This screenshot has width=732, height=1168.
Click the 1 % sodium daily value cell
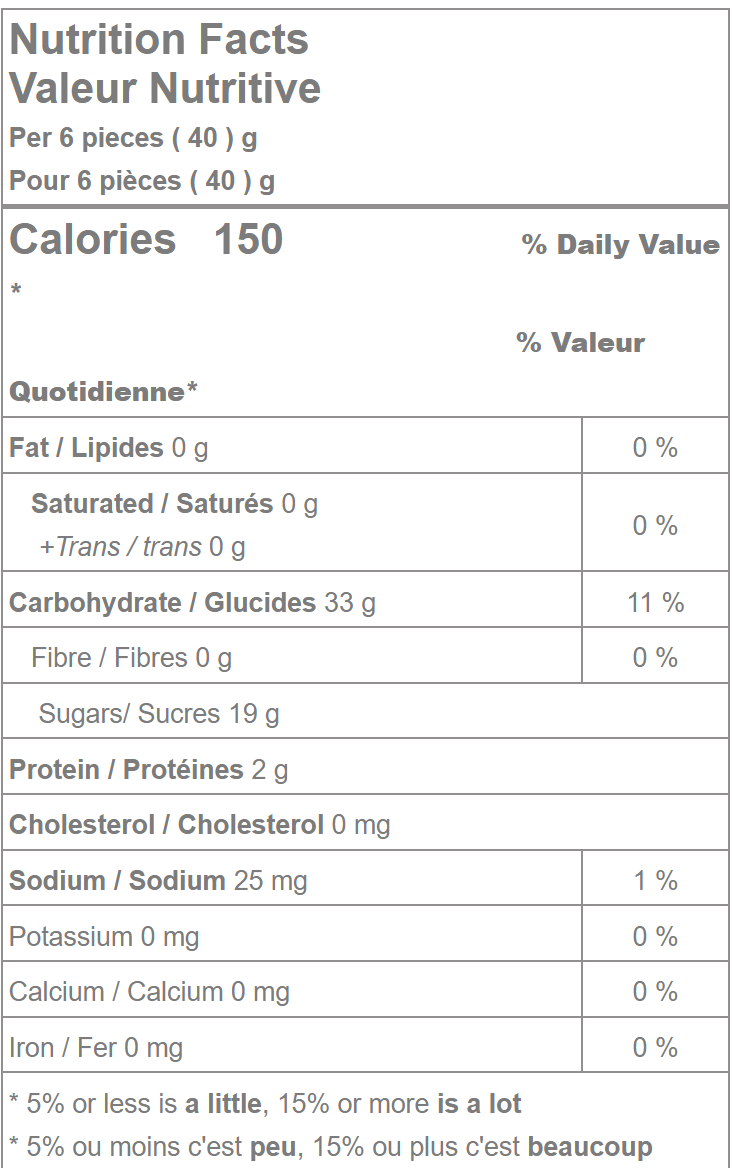click(655, 881)
